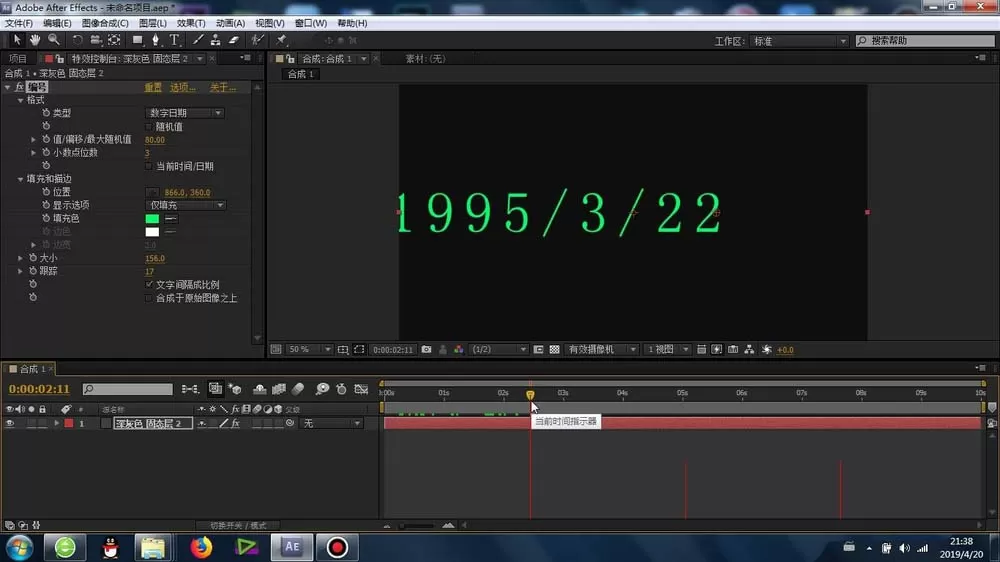1000x562 pixels.
Task: Select the arrow Selection tool
Action: click(x=17, y=40)
